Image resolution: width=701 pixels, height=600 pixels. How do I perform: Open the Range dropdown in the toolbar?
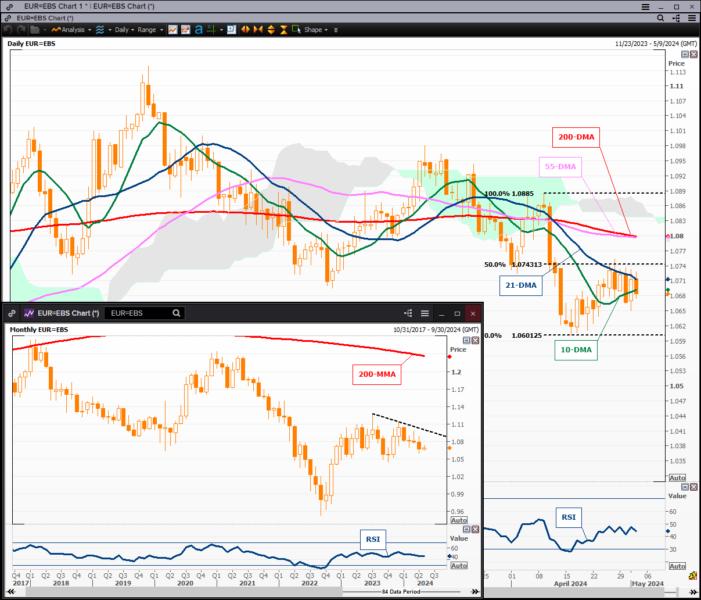150,30
